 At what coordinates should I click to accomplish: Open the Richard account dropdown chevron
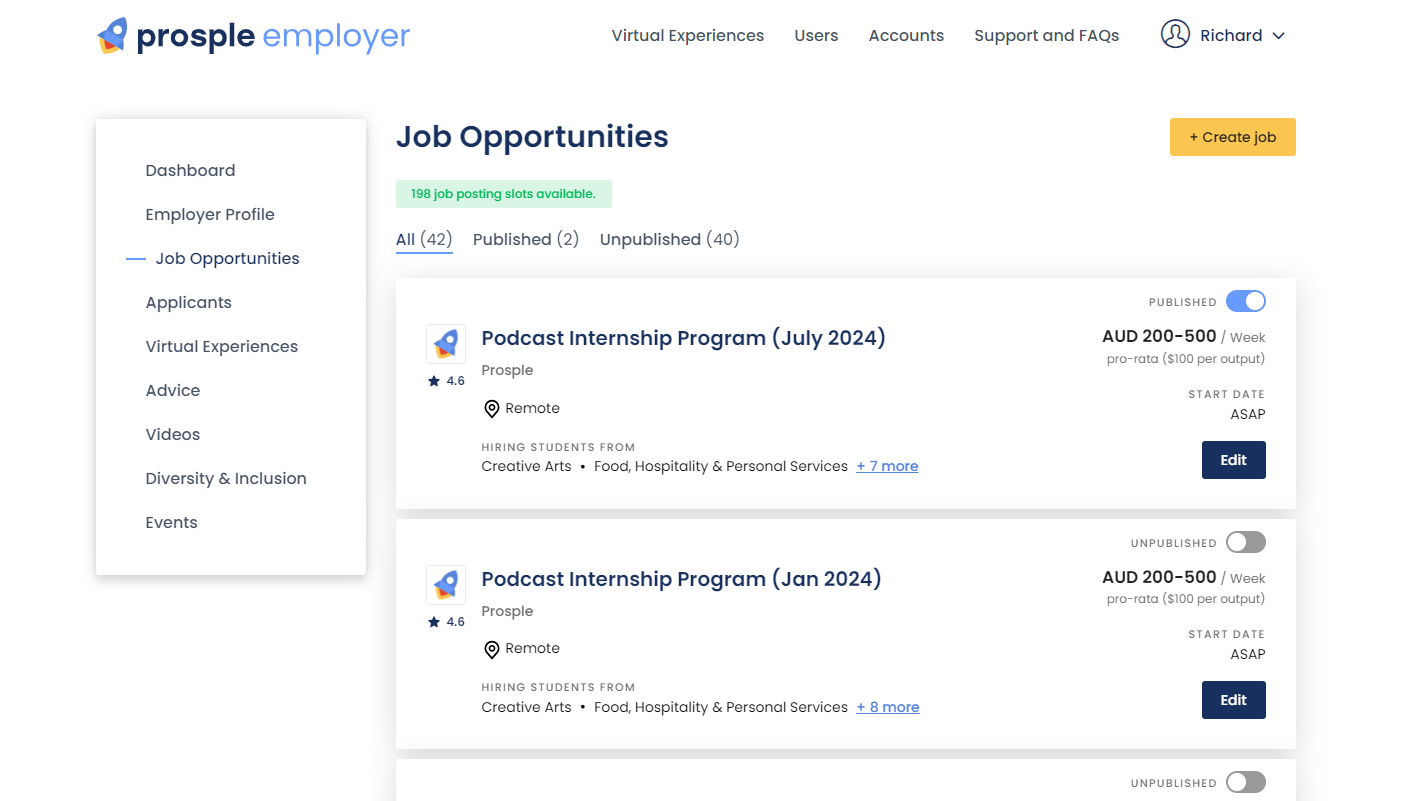[1279, 36]
